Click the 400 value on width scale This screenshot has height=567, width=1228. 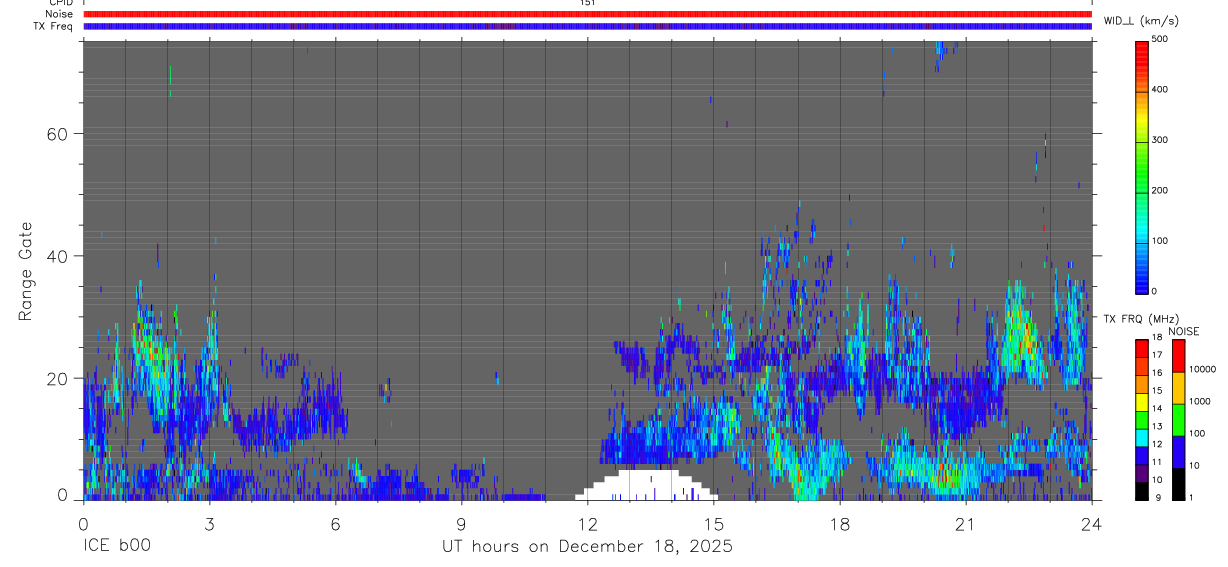(1160, 89)
